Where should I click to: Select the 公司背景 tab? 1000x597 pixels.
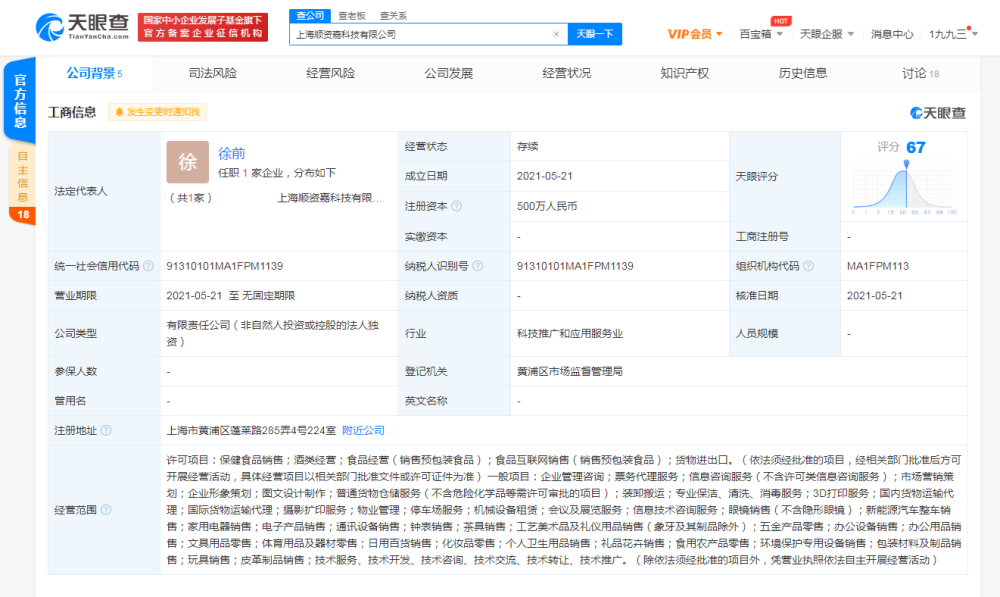pos(94,73)
